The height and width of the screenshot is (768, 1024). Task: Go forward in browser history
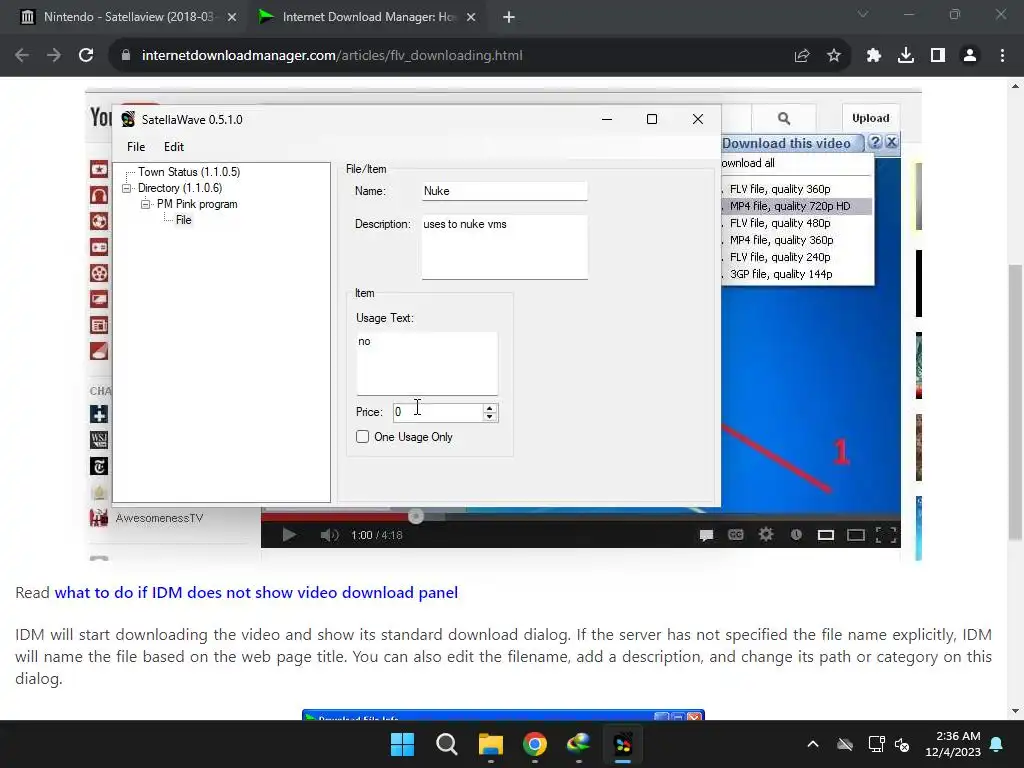[54, 56]
